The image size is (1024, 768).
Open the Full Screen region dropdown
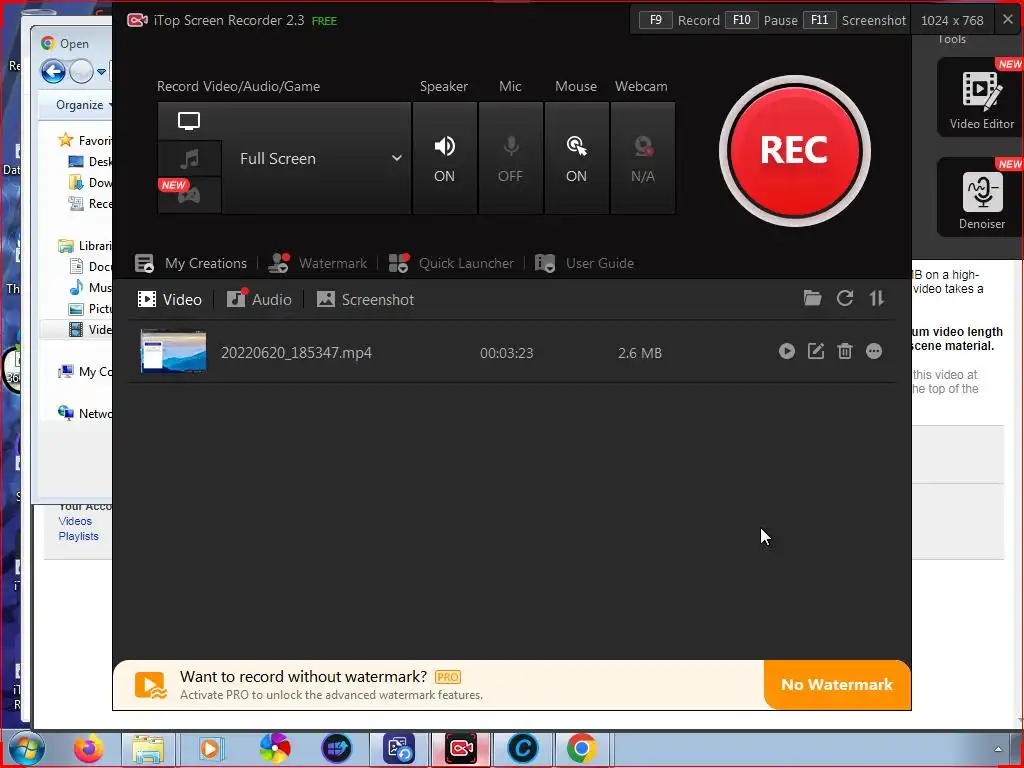pos(317,158)
